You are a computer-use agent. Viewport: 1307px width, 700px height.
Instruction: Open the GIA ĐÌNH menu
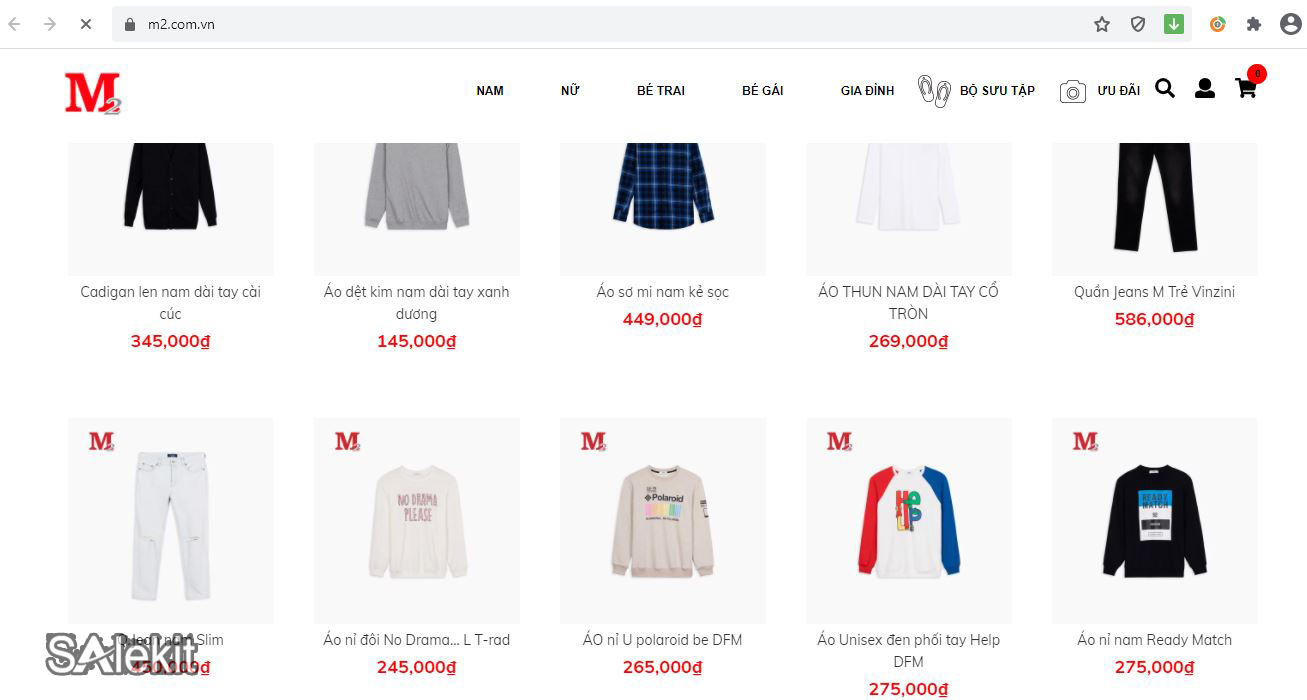(x=867, y=91)
